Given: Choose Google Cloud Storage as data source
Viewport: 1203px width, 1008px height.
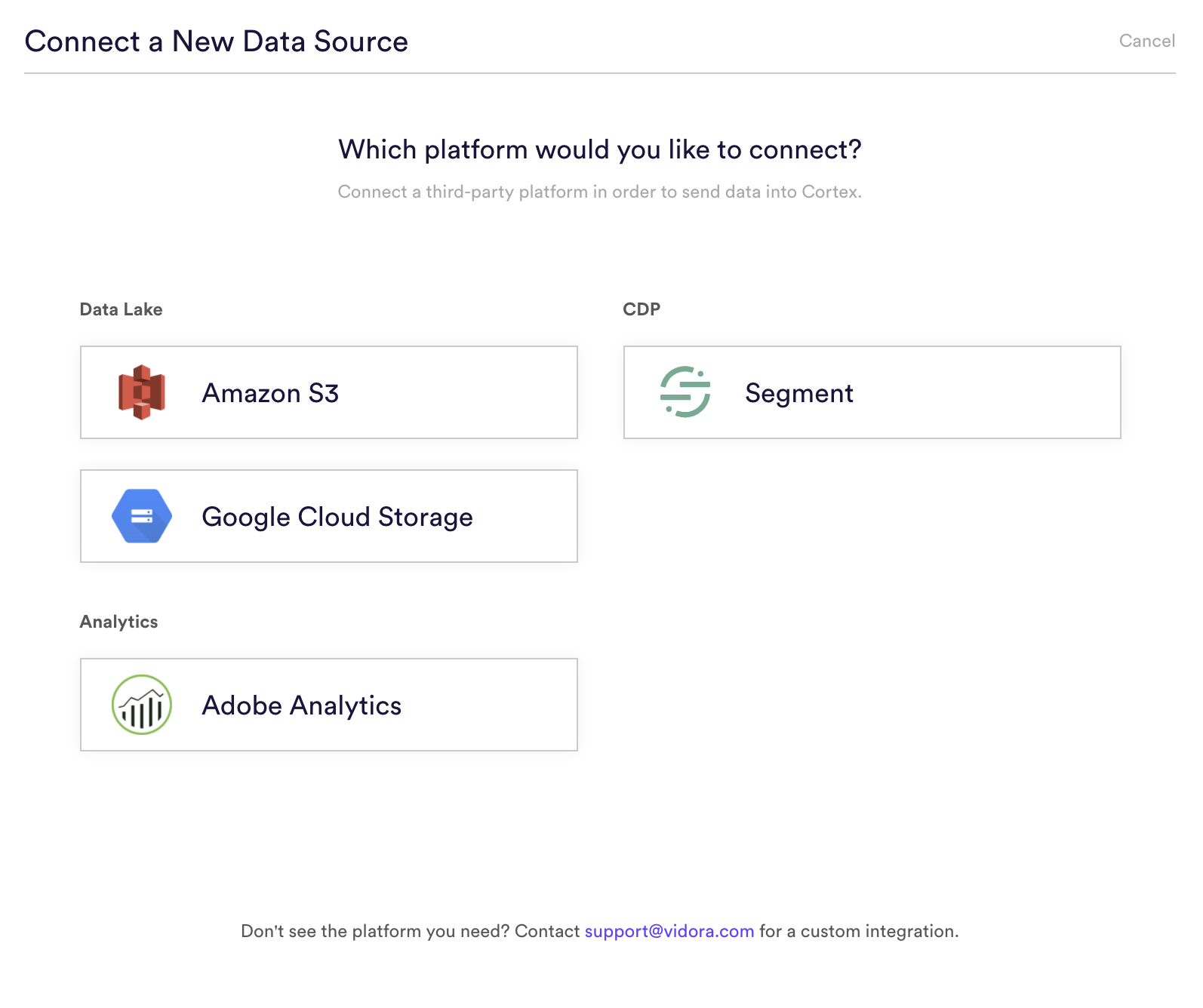Looking at the screenshot, I should 329,516.
